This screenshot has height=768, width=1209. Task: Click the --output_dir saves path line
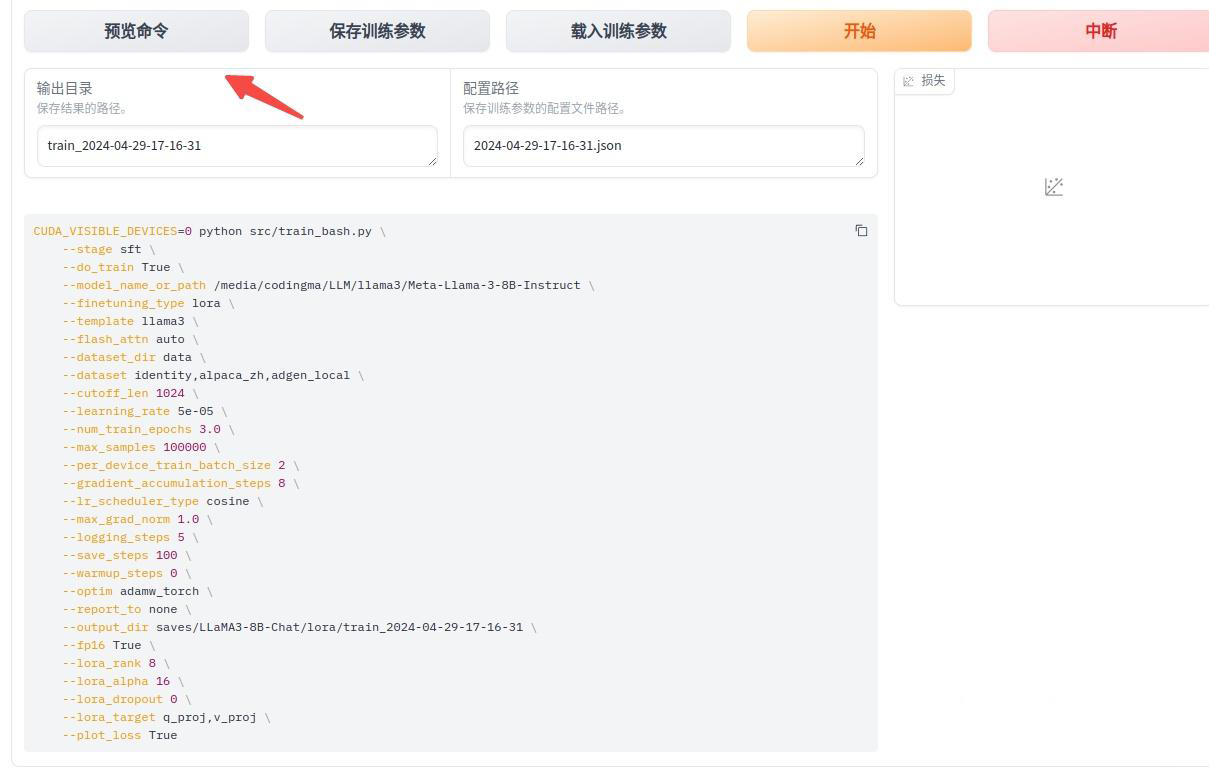(x=299, y=627)
